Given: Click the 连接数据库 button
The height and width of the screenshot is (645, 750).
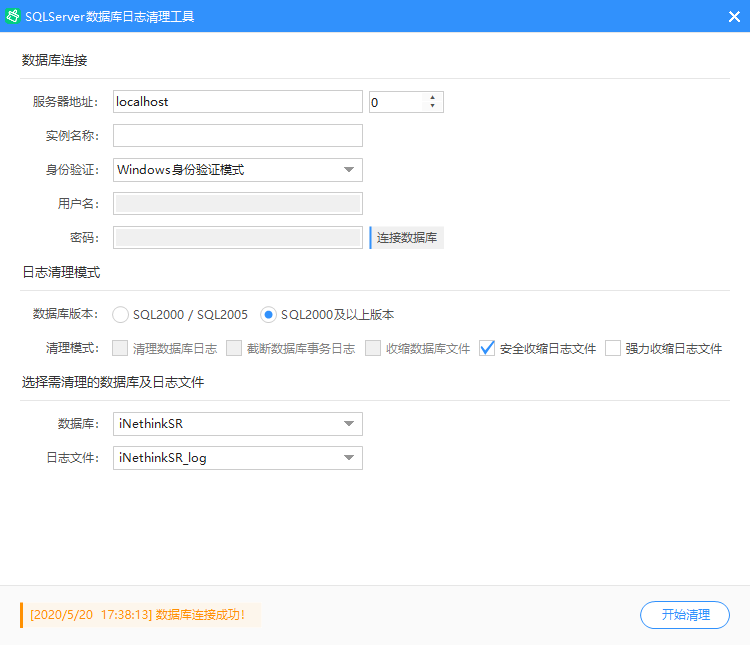Looking at the screenshot, I should pyautogui.click(x=407, y=238).
